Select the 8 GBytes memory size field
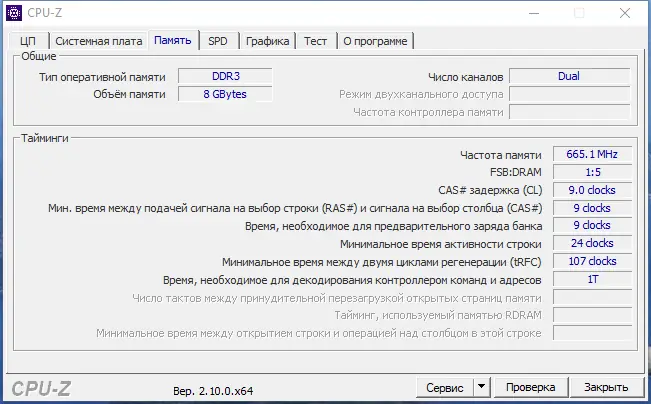651x404 pixels. 225,94
